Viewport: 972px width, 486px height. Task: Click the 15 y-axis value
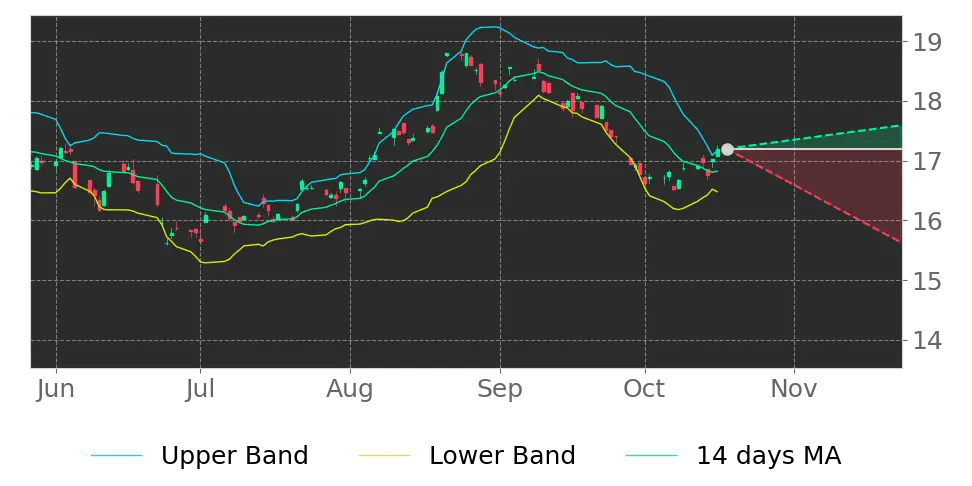coord(925,281)
